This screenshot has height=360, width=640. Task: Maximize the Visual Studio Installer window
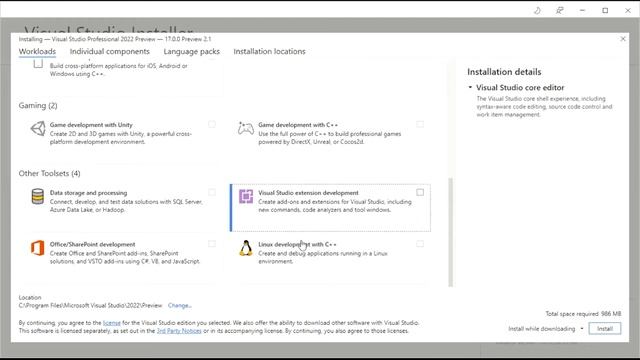[x=605, y=11]
